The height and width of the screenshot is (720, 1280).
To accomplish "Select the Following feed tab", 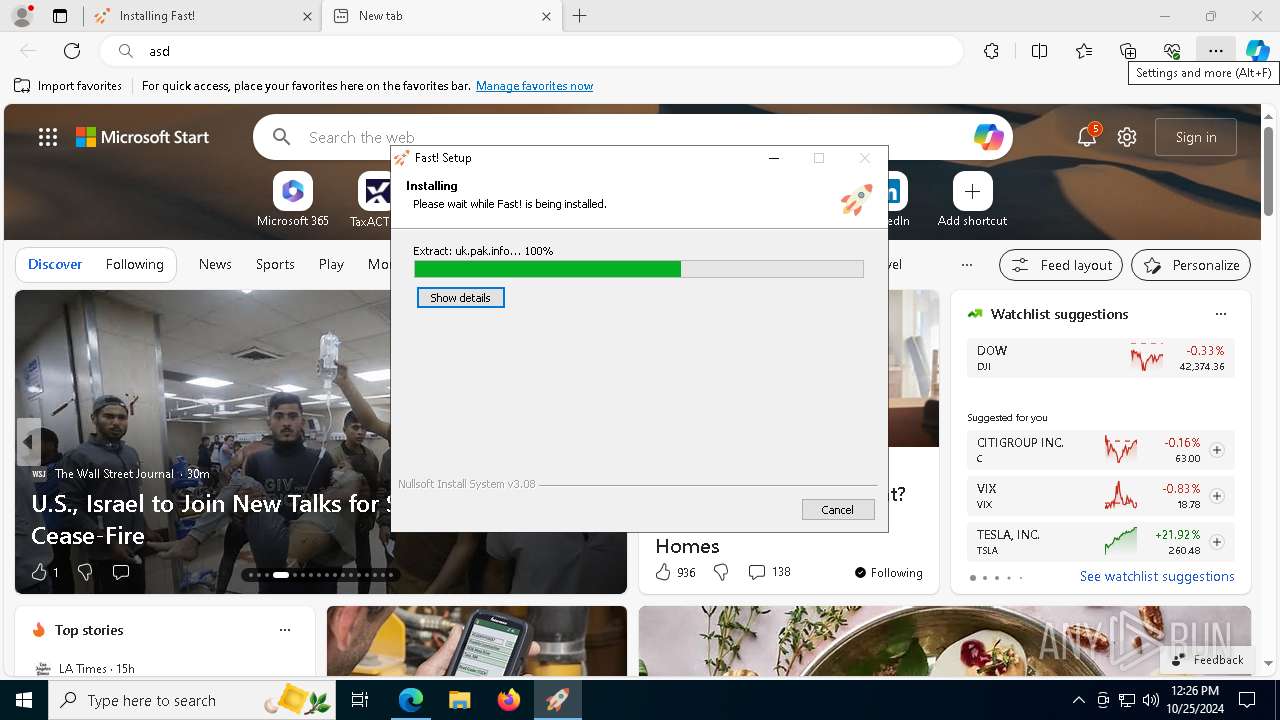I will tap(134, 265).
